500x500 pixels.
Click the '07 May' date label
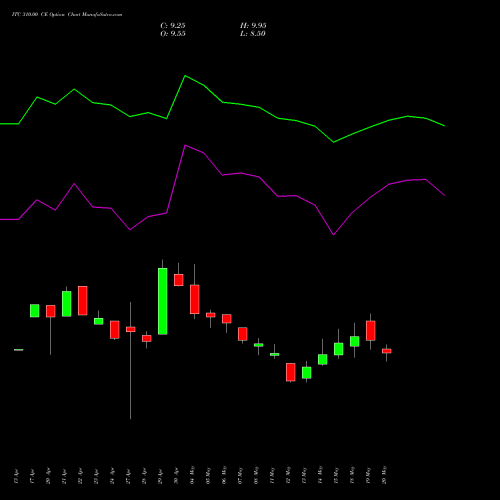click(240, 475)
